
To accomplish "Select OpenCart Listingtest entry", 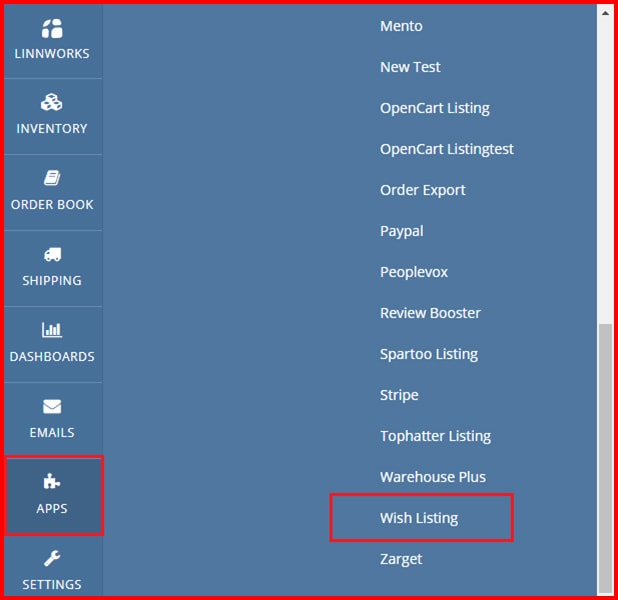I will click(x=447, y=149).
